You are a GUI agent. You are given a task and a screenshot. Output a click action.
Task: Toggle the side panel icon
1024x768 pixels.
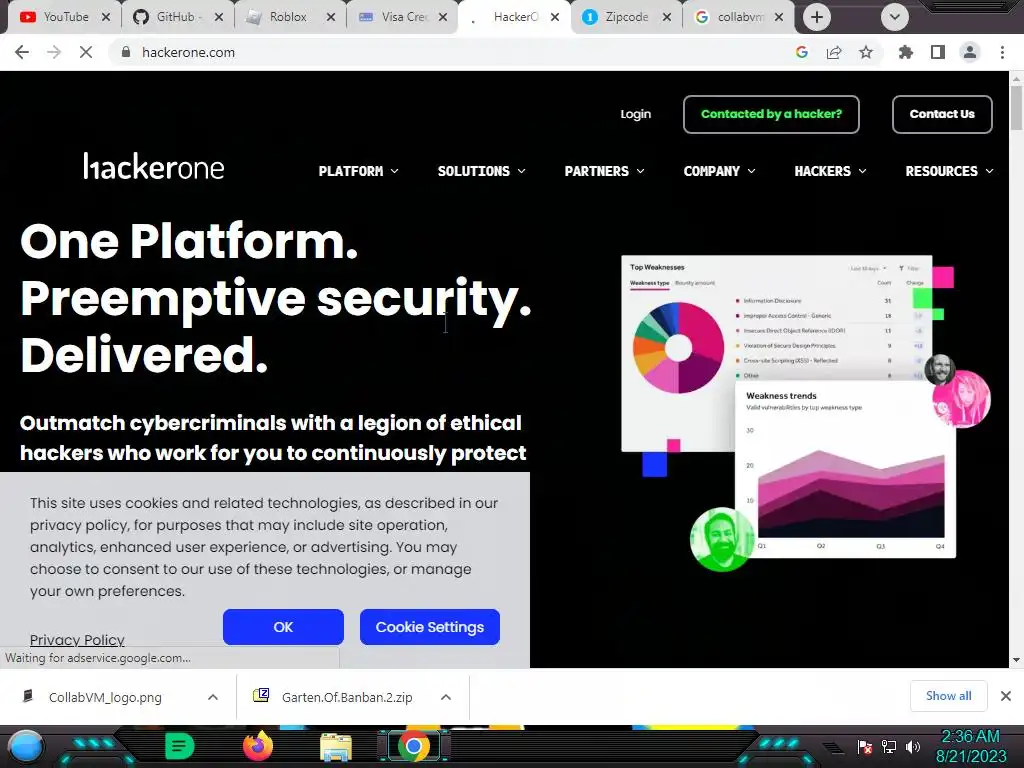coord(938,52)
